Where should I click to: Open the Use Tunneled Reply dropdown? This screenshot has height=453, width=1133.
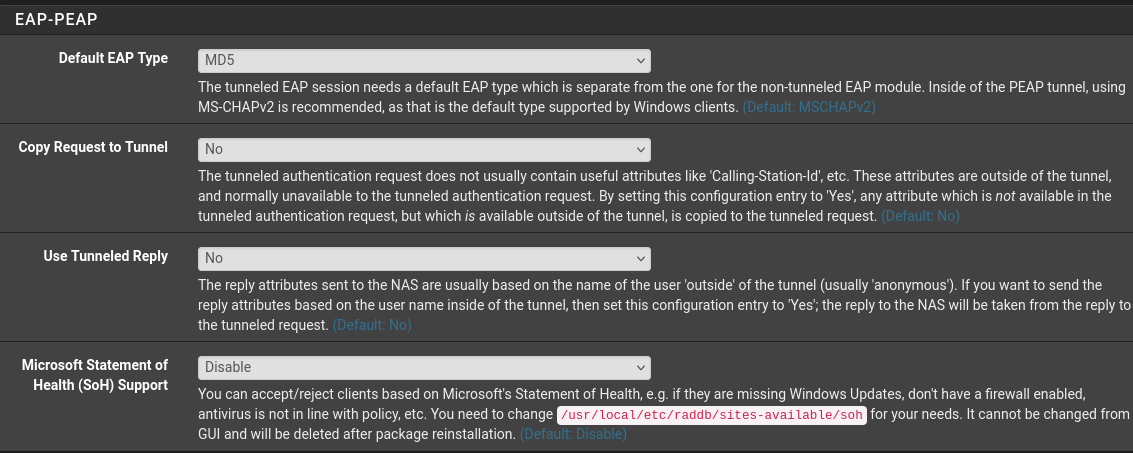pos(424,258)
